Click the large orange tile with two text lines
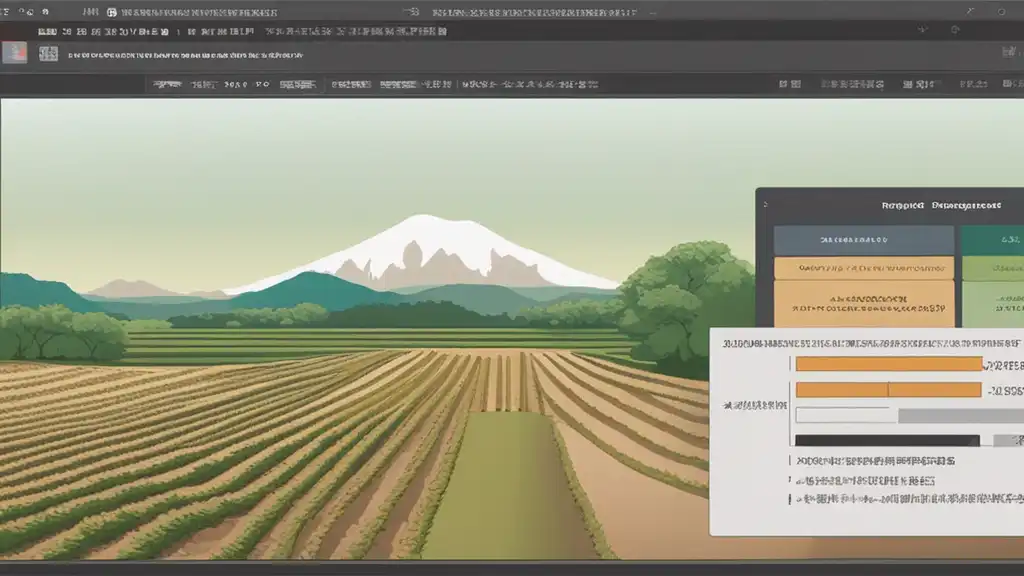 864,303
